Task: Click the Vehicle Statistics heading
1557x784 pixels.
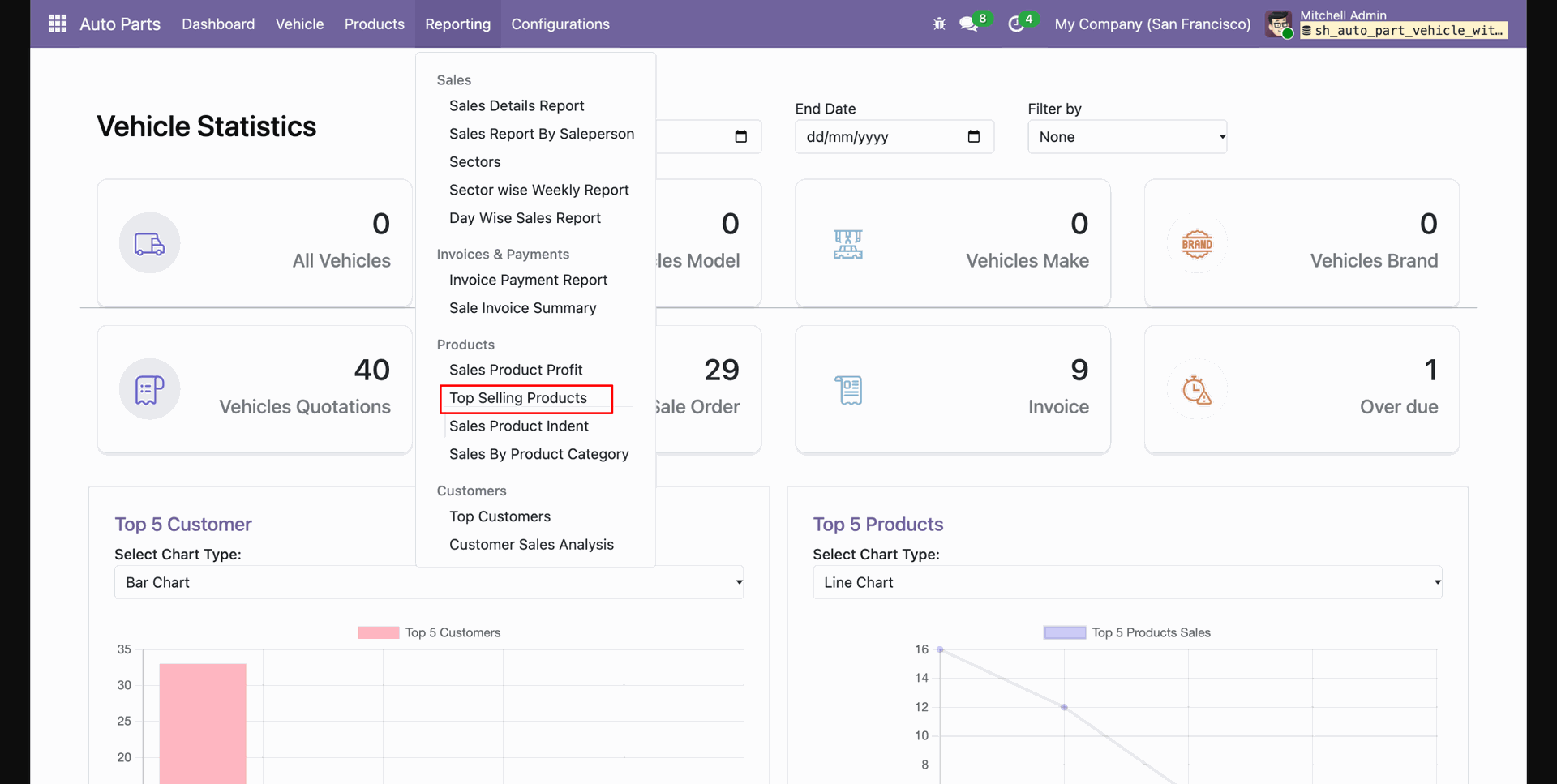Action: 207,126
